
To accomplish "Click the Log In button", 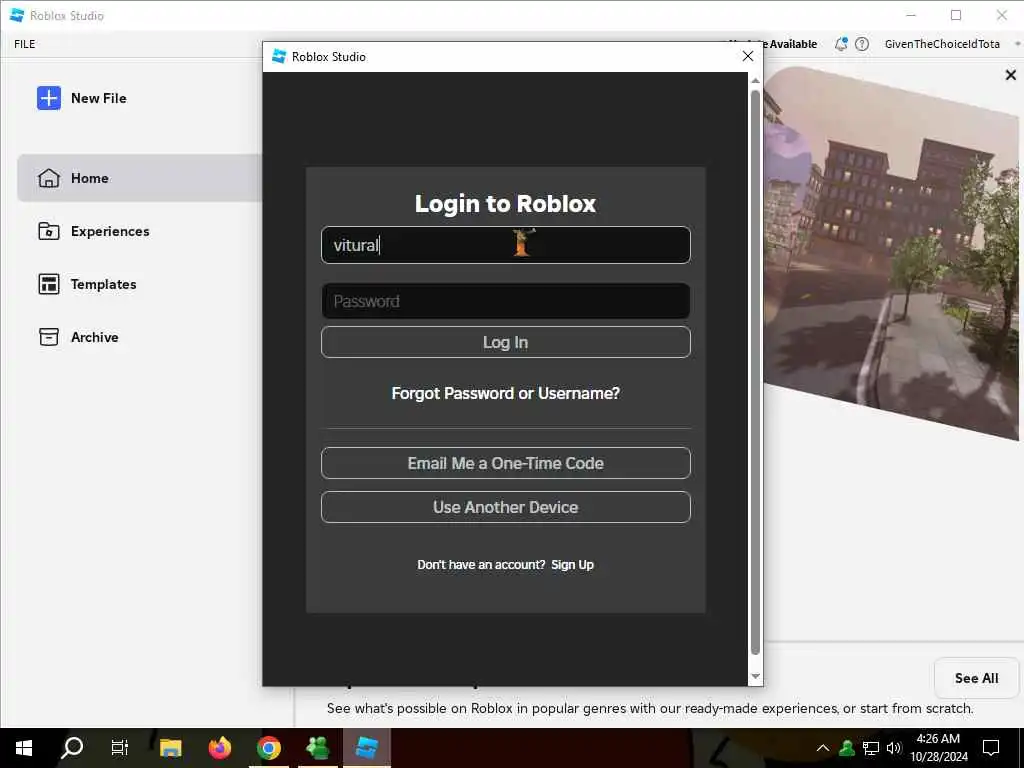I will tap(505, 342).
